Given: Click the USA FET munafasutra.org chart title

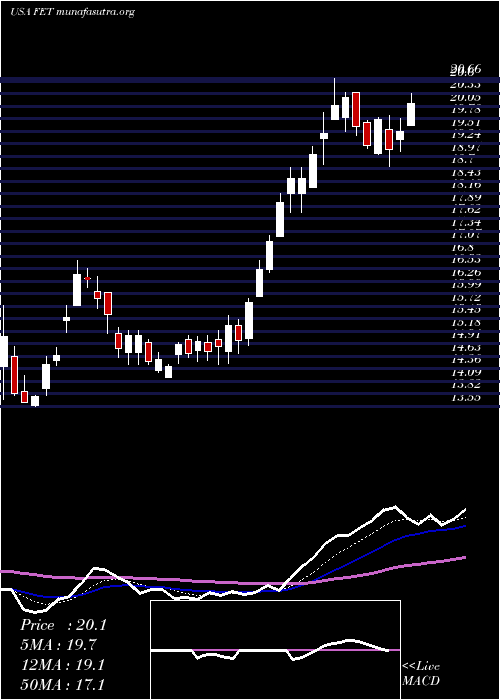Looking at the screenshot, I should pos(72,12).
